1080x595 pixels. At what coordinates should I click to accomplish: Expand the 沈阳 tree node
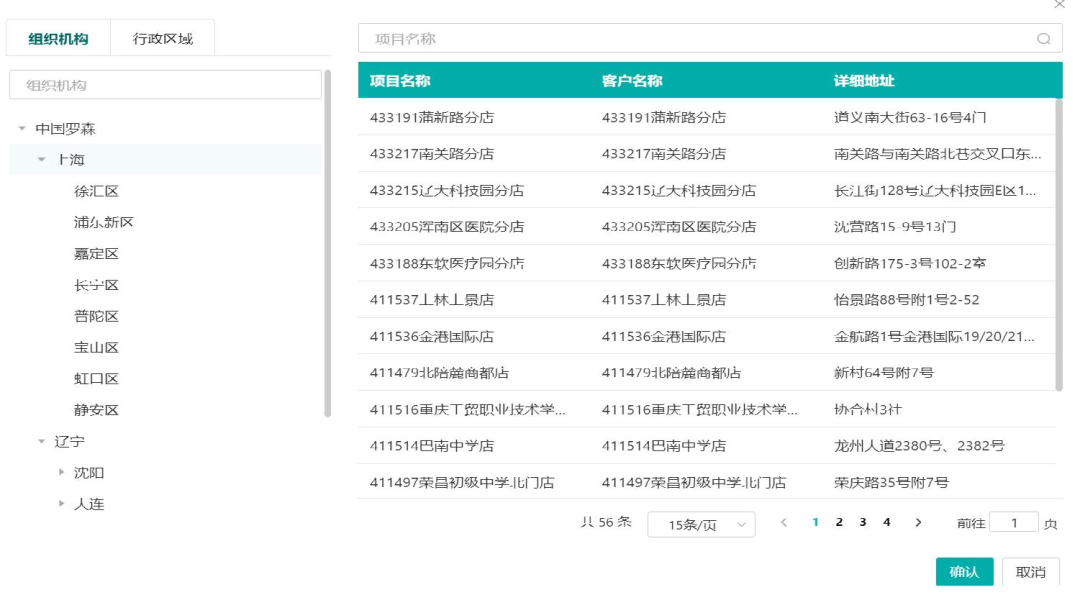(61, 473)
